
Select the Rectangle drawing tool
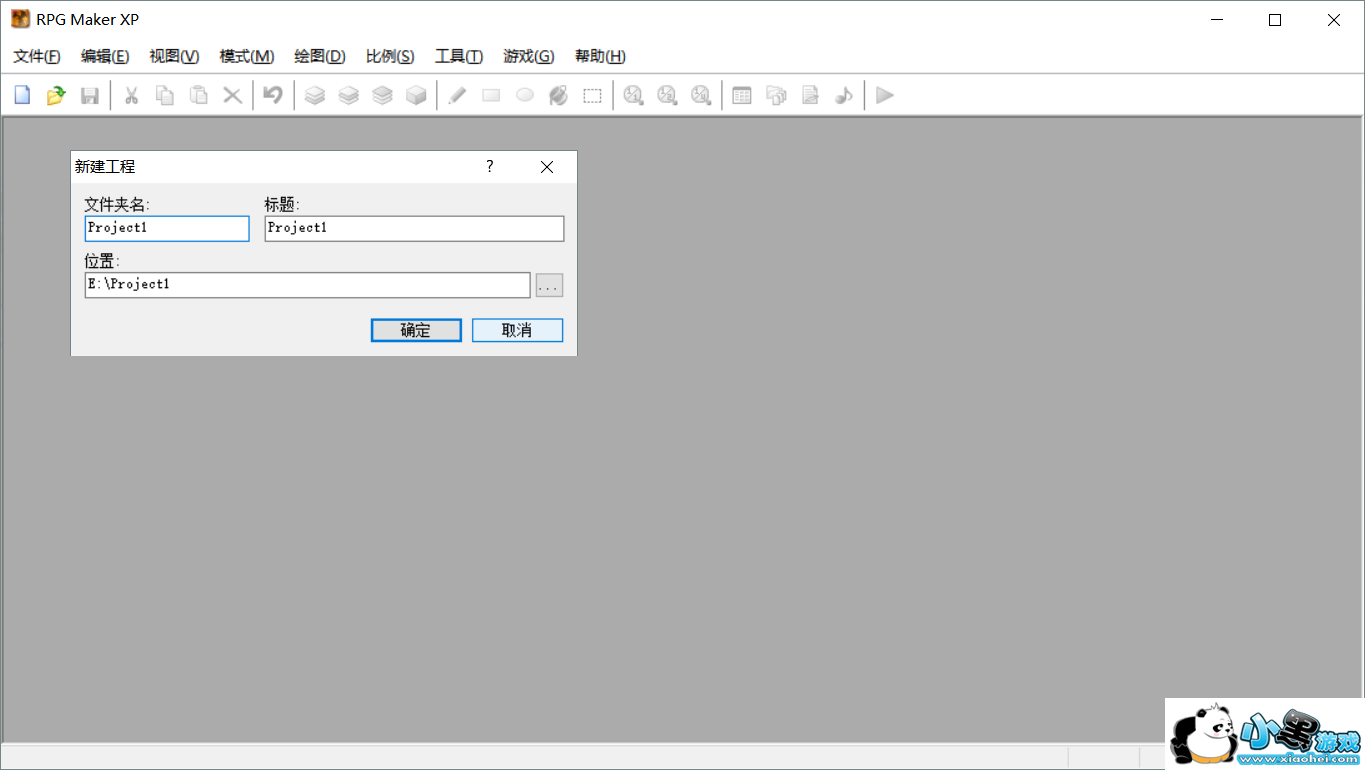click(491, 95)
